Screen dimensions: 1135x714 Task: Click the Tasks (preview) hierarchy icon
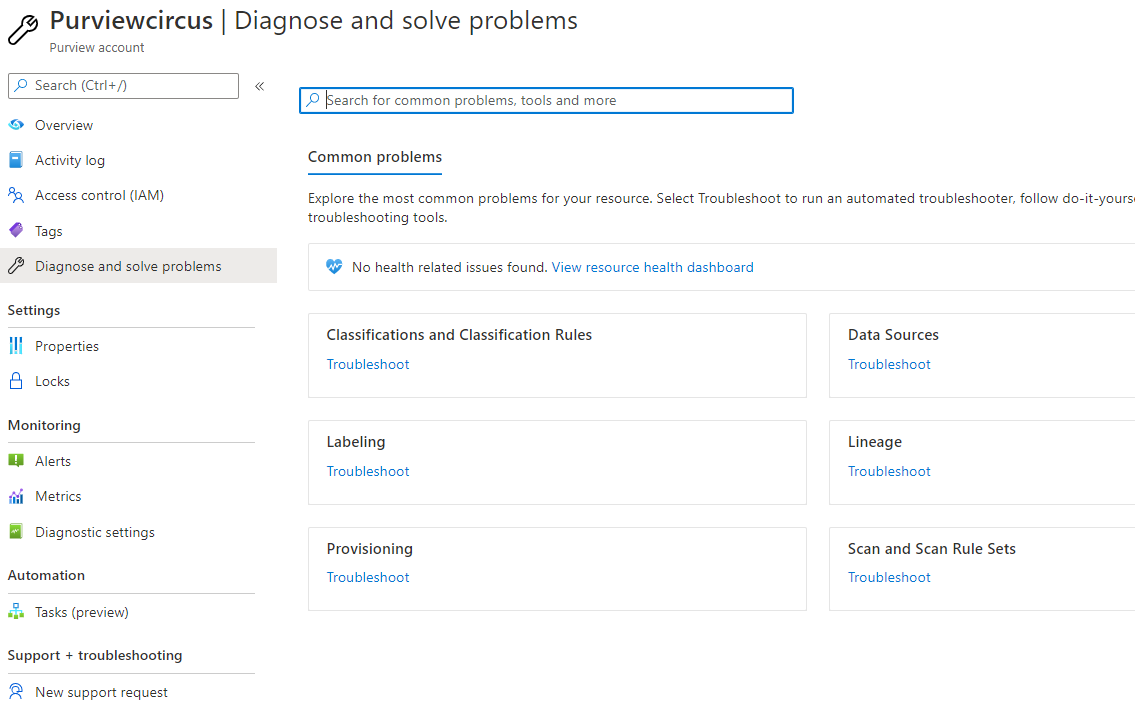pyautogui.click(x=15, y=612)
